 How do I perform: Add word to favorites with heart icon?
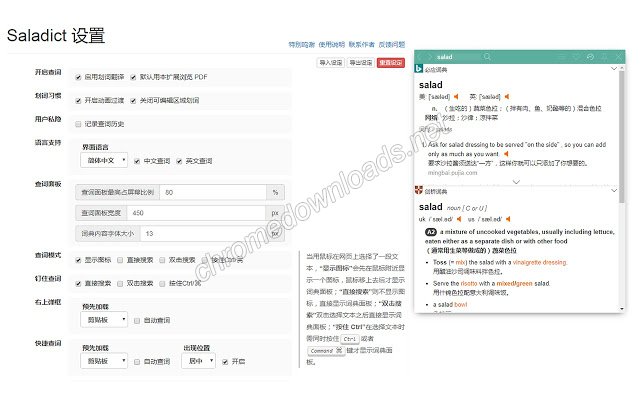coord(576,57)
